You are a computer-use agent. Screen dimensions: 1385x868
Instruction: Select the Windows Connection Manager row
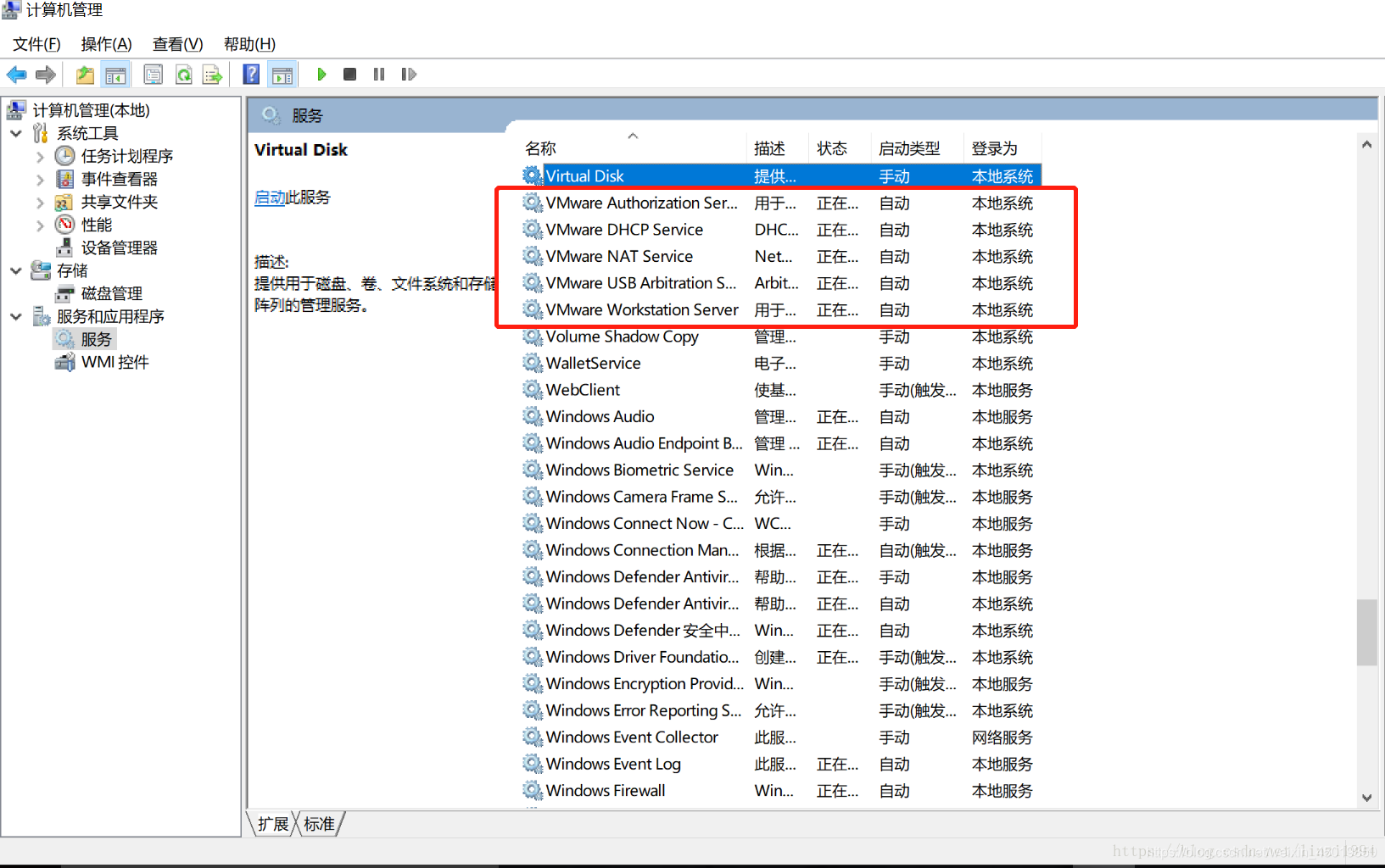780,550
